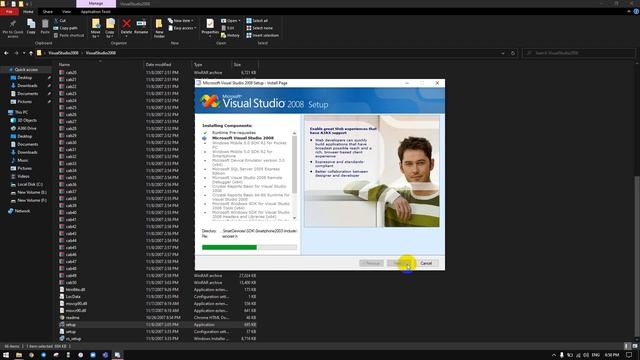The height and width of the screenshot is (360, 640).
Task: Refresh the Explorer address bar
Action: [513, 53]
